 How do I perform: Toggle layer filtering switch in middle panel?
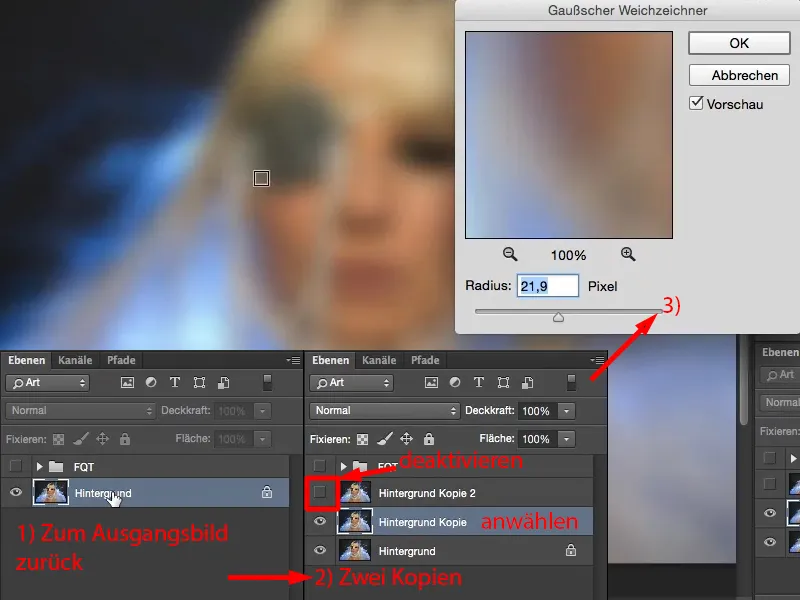pyautogui.click(x=571, y=383)
